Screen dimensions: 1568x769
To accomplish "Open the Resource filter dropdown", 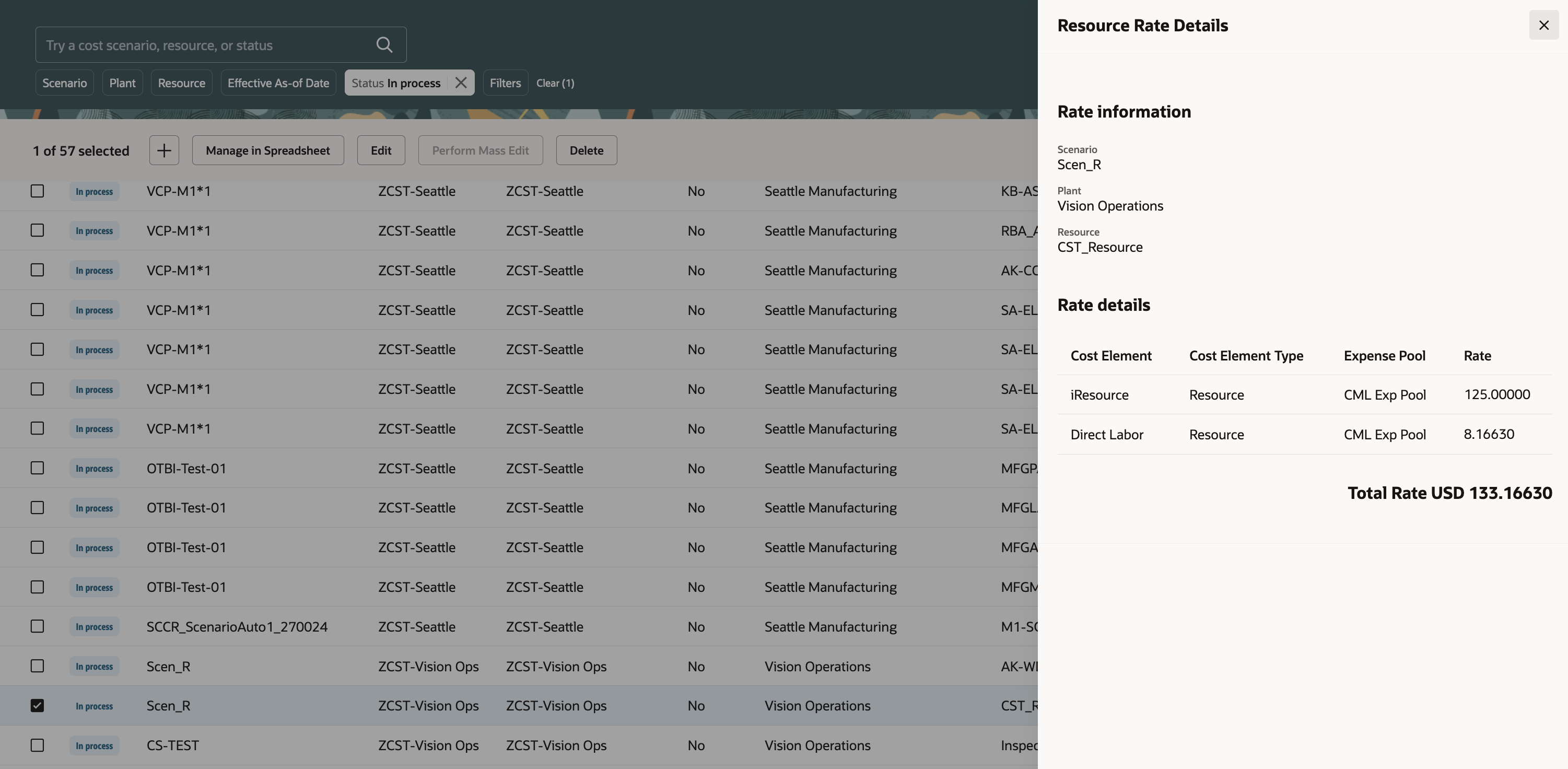I will [181, 82].
